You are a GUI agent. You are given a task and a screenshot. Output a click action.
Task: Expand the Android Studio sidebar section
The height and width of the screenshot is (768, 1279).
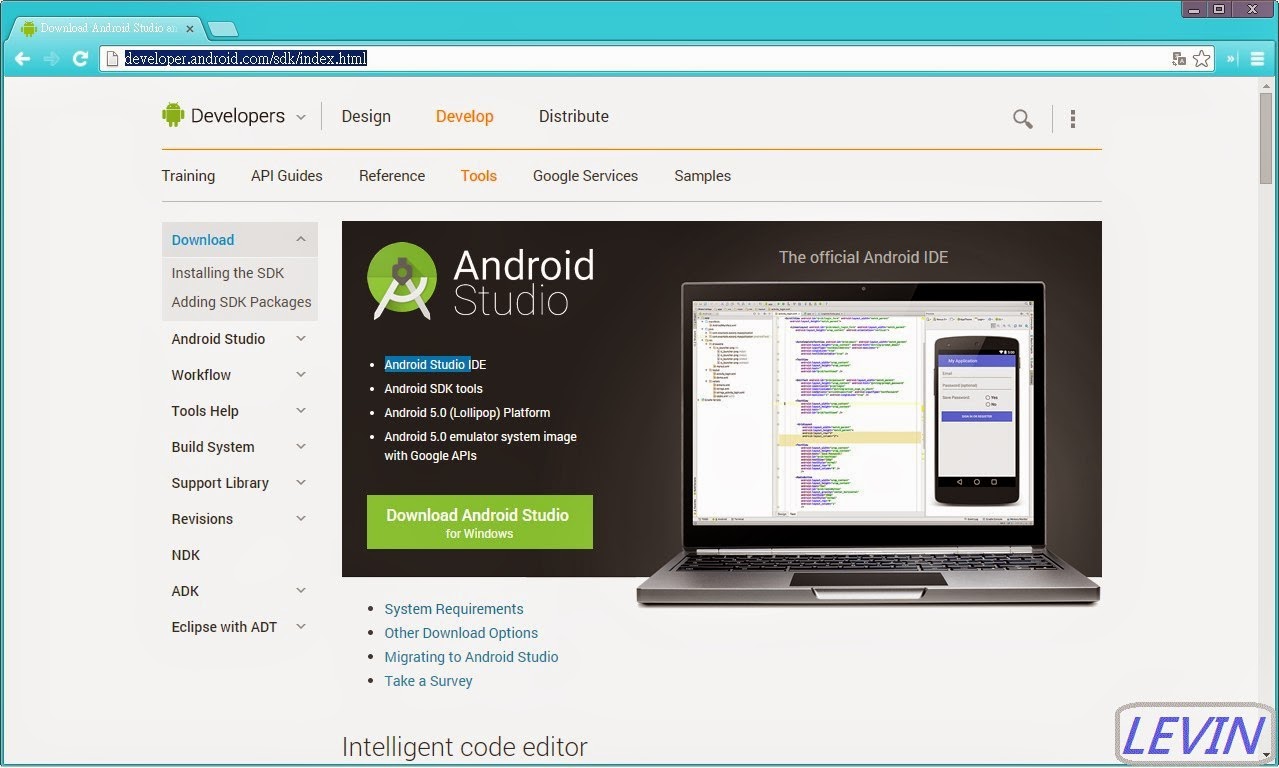tap(301, 339)
